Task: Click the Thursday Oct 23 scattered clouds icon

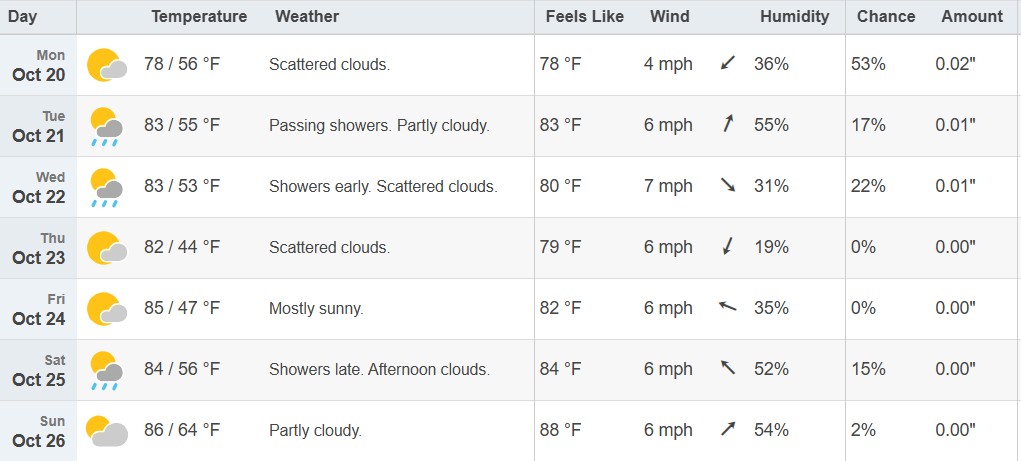Action: pos(107,248)
